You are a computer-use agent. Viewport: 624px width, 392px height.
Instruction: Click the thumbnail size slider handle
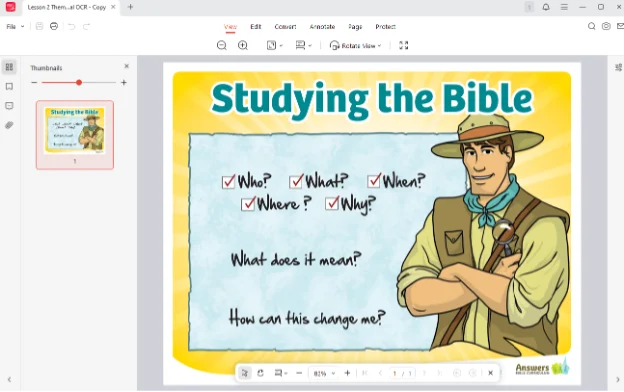pos(79,82)
